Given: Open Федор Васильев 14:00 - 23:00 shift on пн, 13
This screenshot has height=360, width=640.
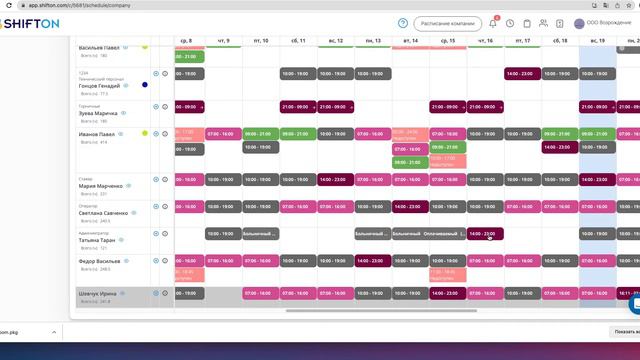Looking at the screenshot, I should (x=373, y=261).
